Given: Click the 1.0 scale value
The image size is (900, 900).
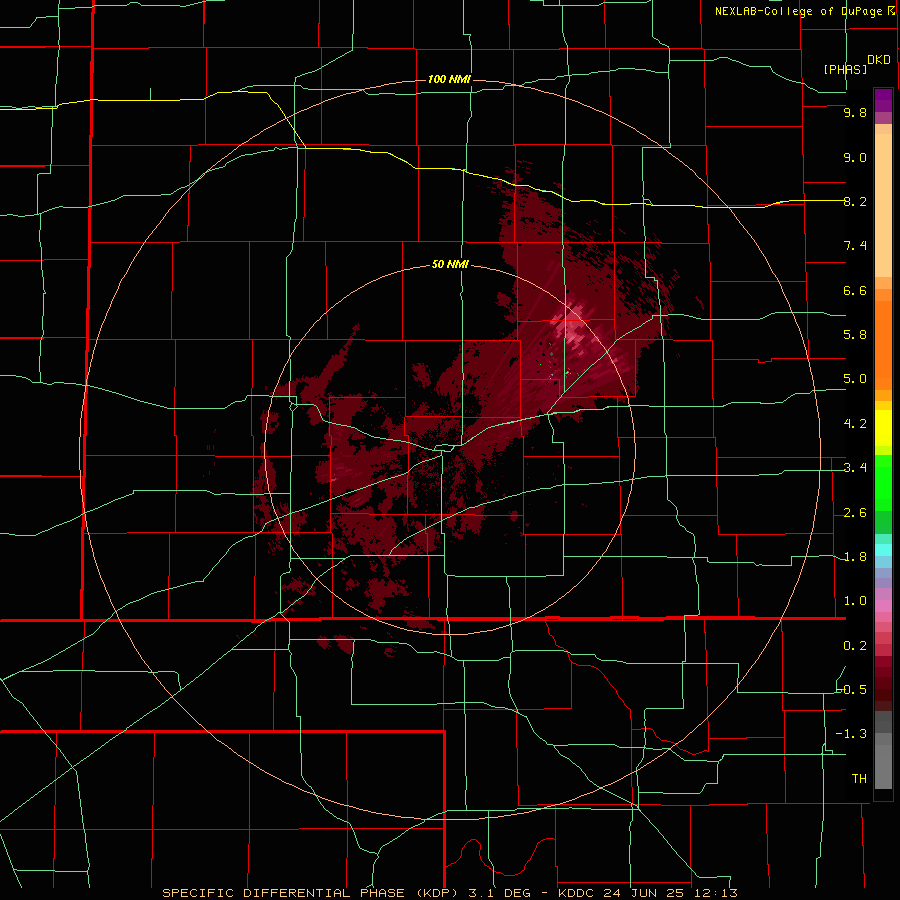Looking at the screenshot, I should (855, 601).
